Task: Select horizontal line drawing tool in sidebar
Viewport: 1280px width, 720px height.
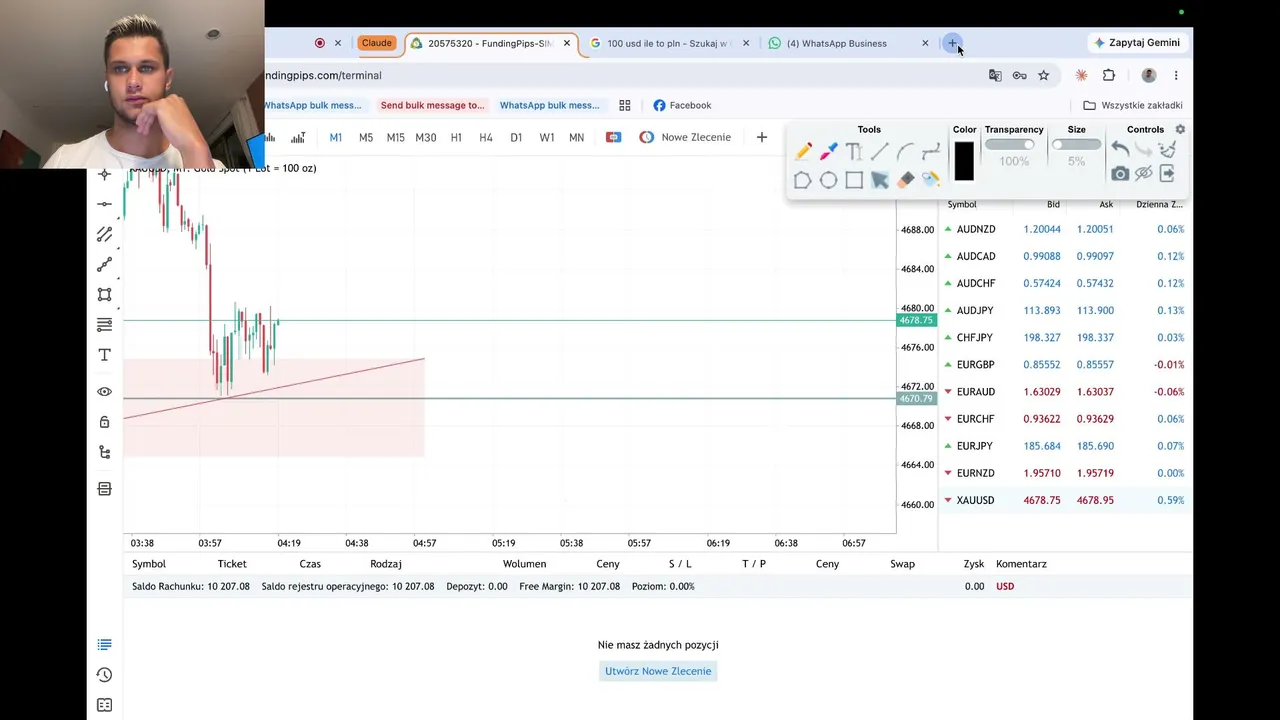Action: pyautogui.click(x=104, y=204)
